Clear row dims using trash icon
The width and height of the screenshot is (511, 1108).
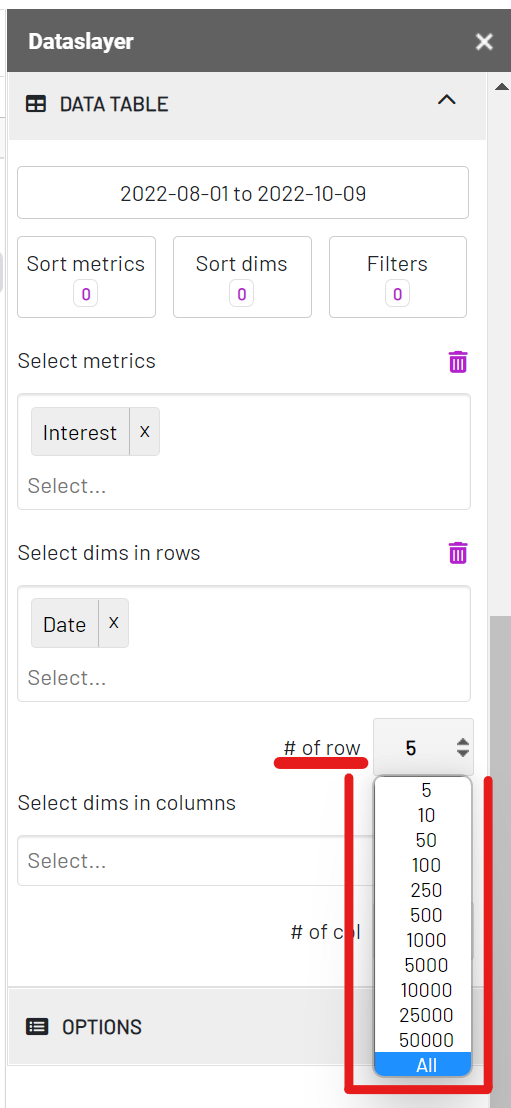coord(458,553)
